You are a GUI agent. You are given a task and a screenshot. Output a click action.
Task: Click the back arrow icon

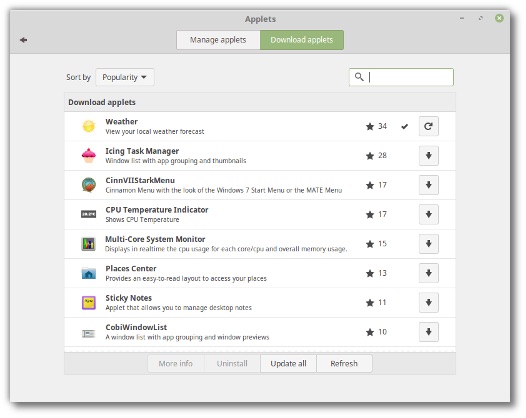point(23,40)
